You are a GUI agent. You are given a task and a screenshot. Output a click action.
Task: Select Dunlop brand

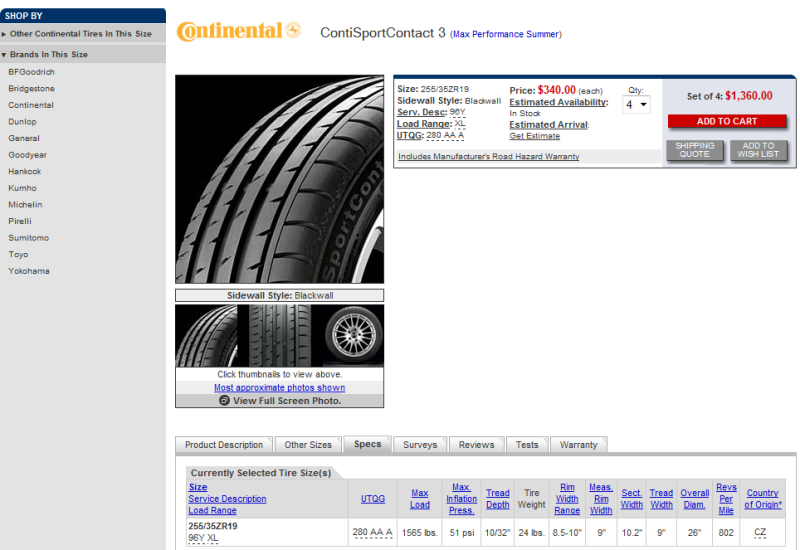click(22, 121)
